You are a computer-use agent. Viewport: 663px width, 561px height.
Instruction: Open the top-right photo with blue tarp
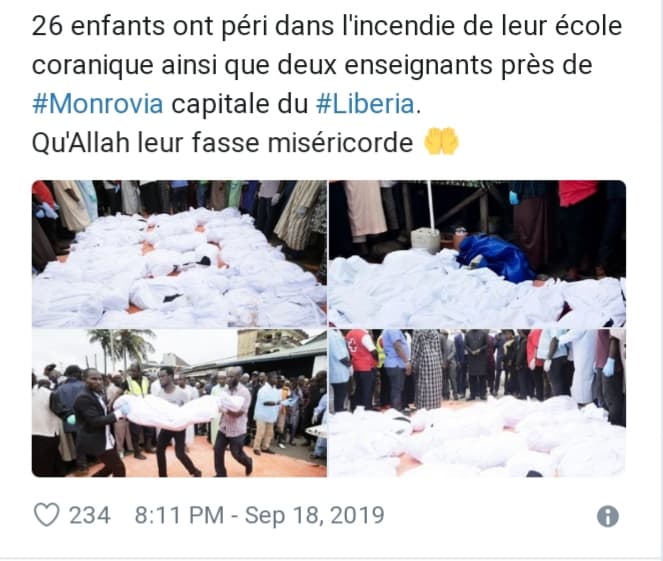(x=477, y=254)
